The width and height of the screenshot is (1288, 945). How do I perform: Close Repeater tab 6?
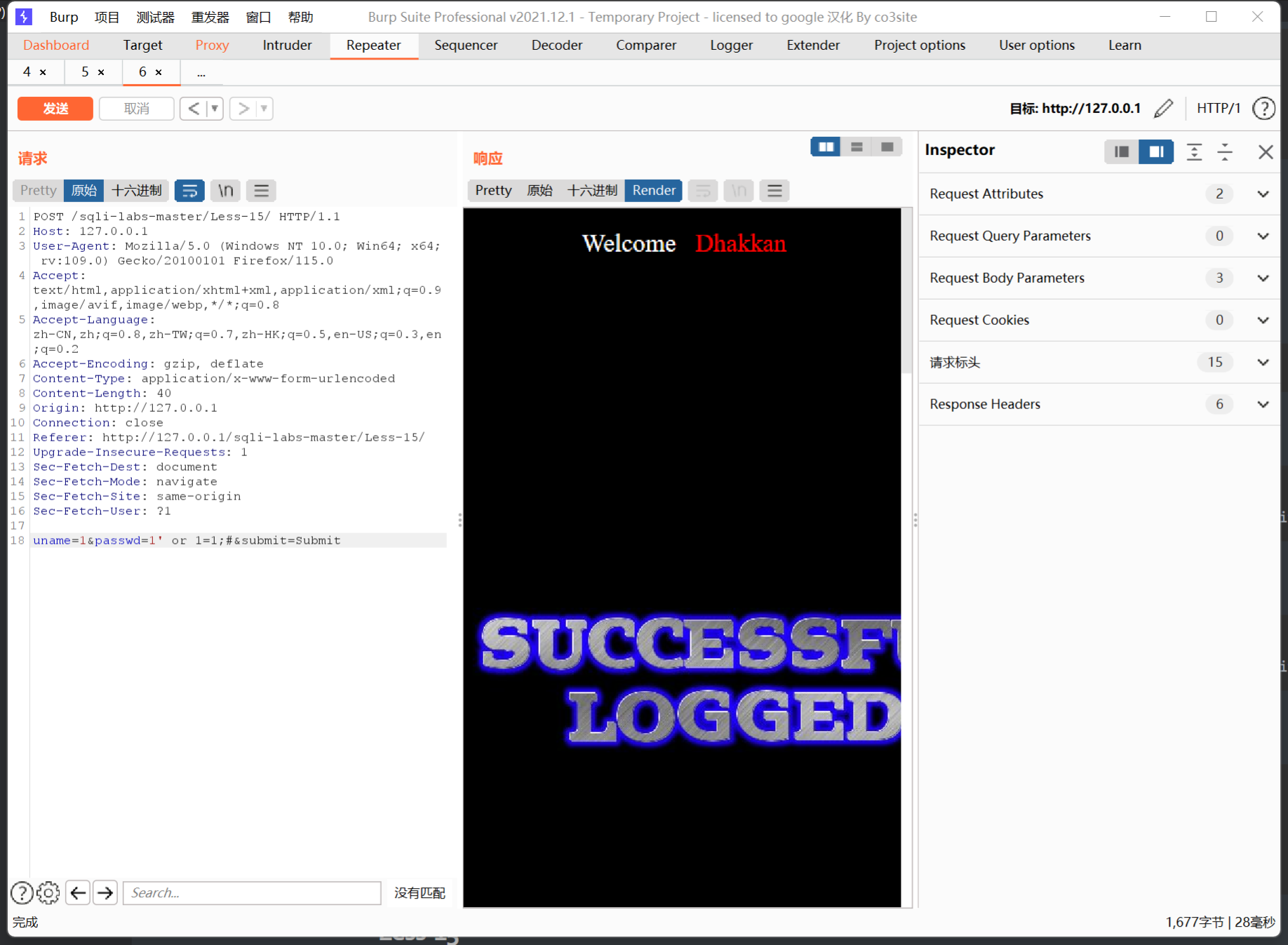pyautogui.click(x=159, y=72)
